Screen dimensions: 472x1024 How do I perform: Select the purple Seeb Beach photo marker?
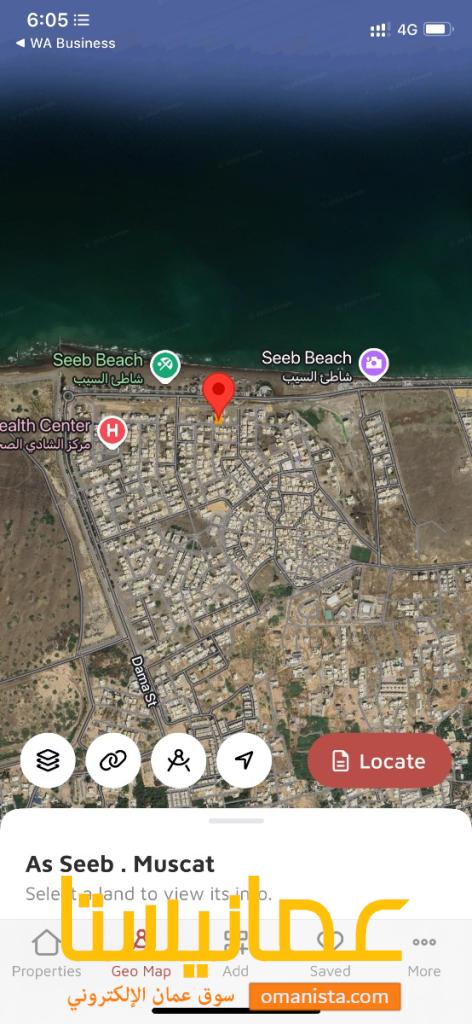point(373,364)
